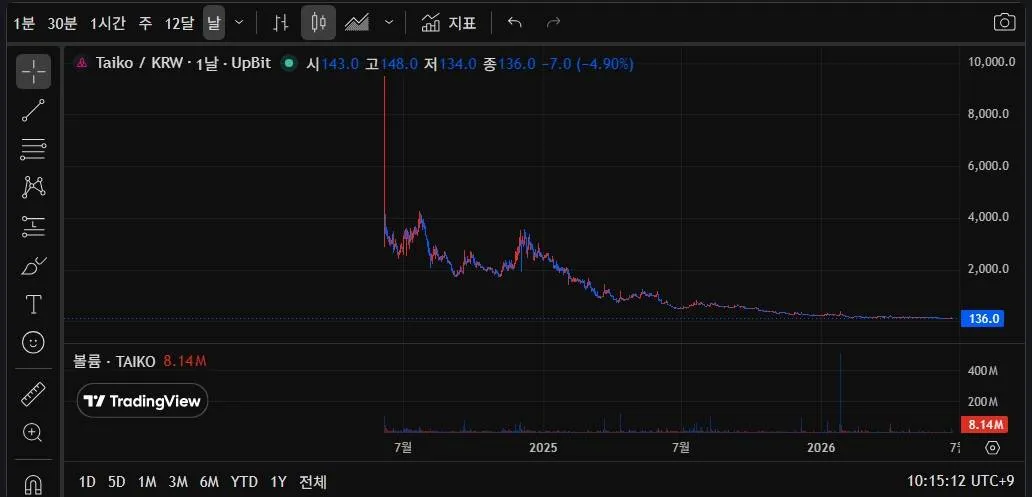This screenshot has height=497, width=1032.
Task: Click the 고148.0 high value in legend
Action: 392,64
